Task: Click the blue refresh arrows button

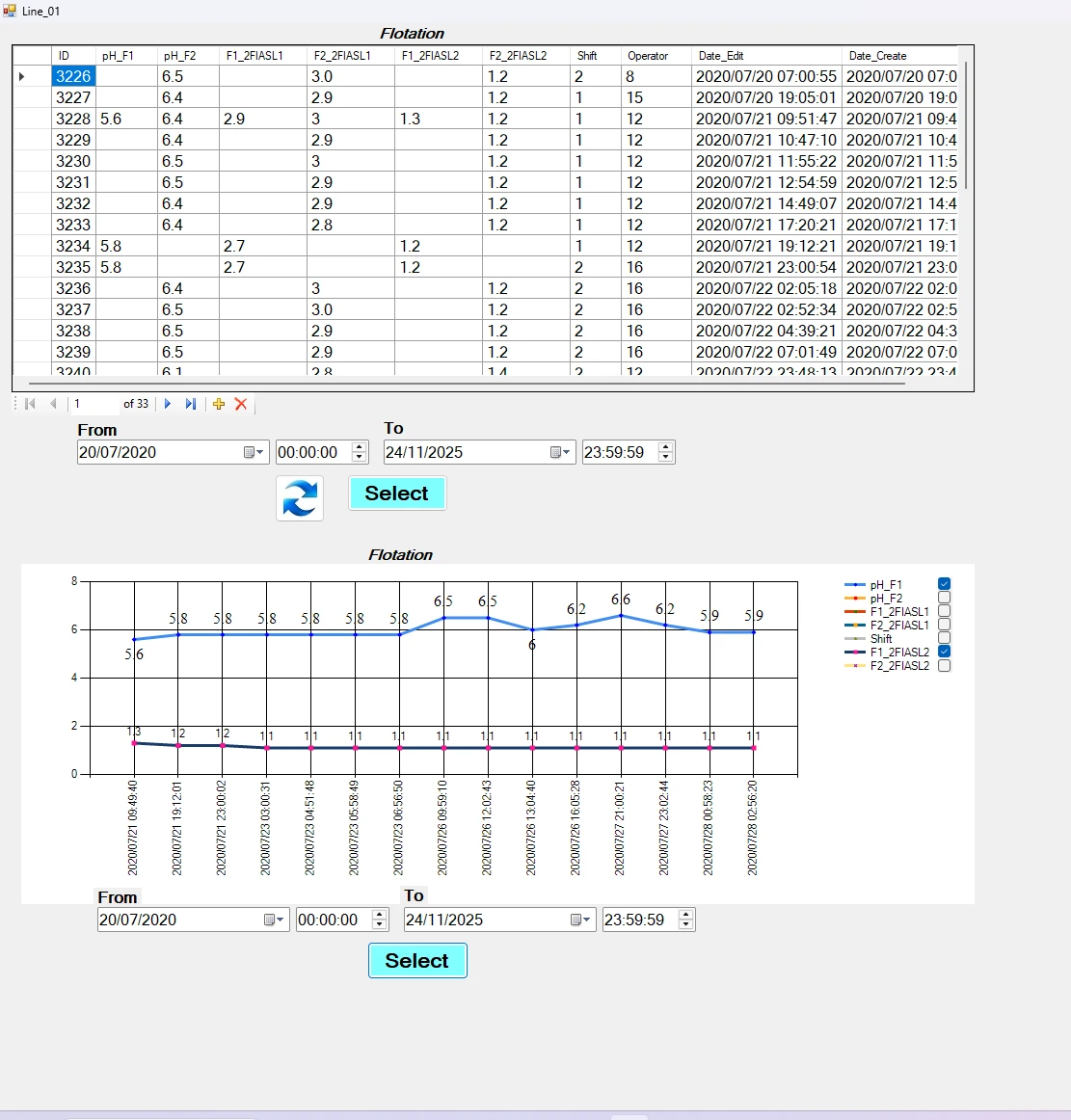Action: 300,497
